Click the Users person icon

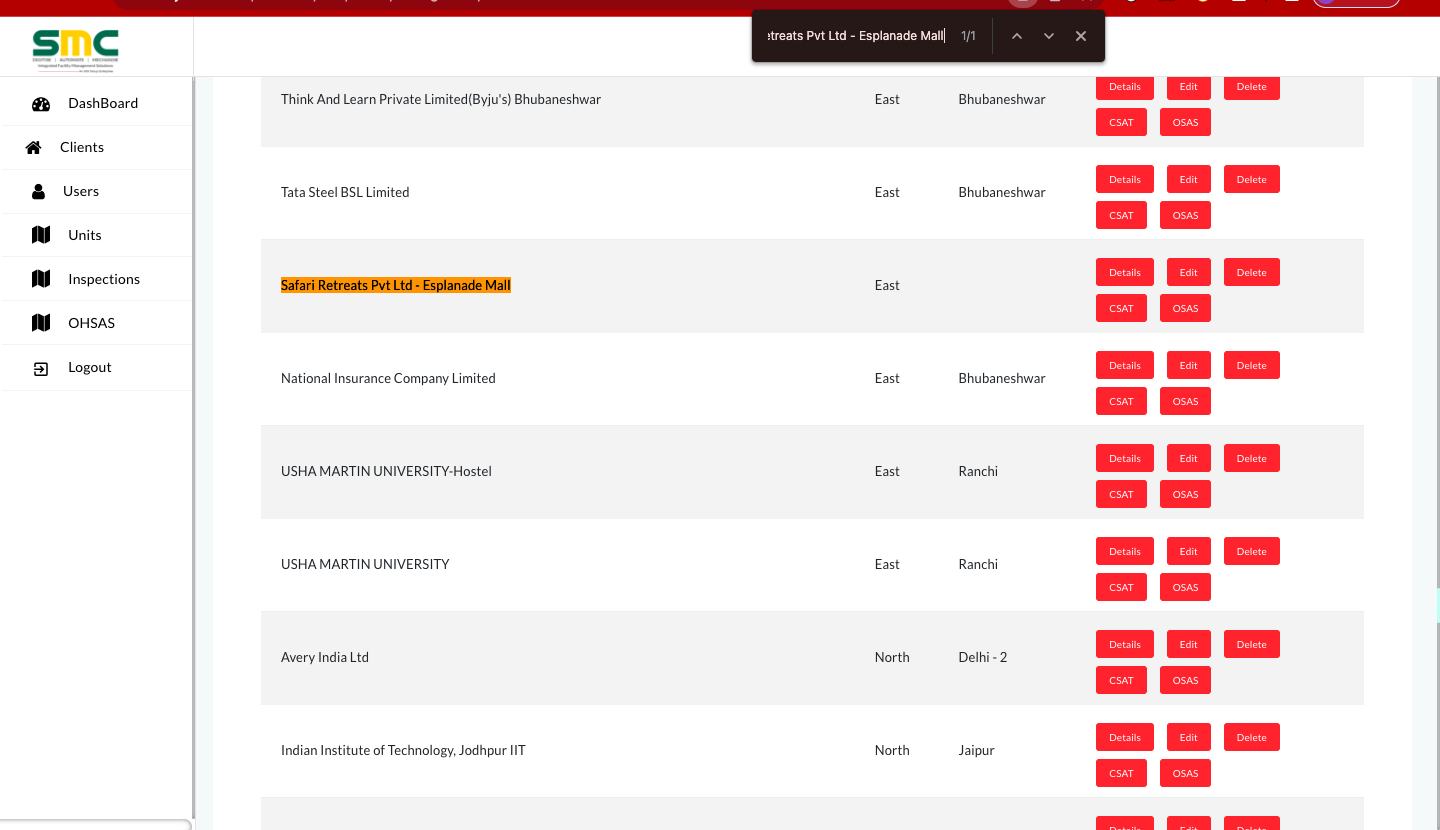tap(38, 192)
